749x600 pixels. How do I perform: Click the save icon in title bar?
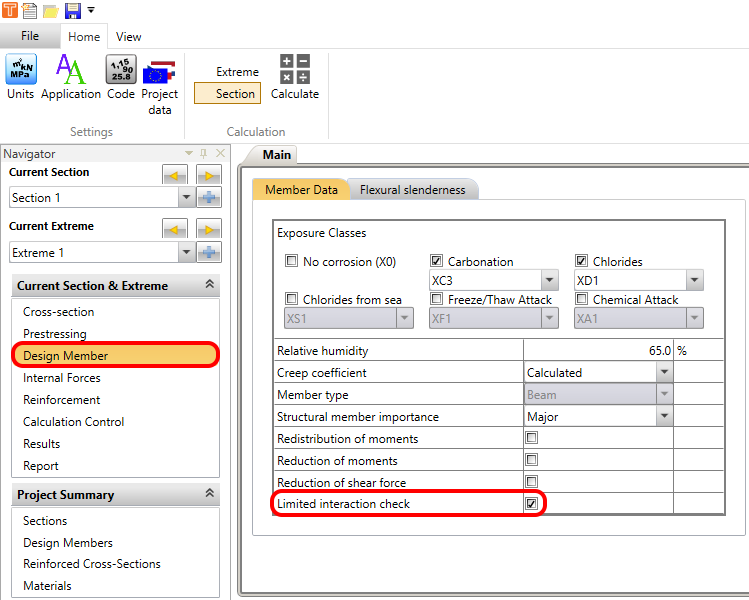pos(73,11)
